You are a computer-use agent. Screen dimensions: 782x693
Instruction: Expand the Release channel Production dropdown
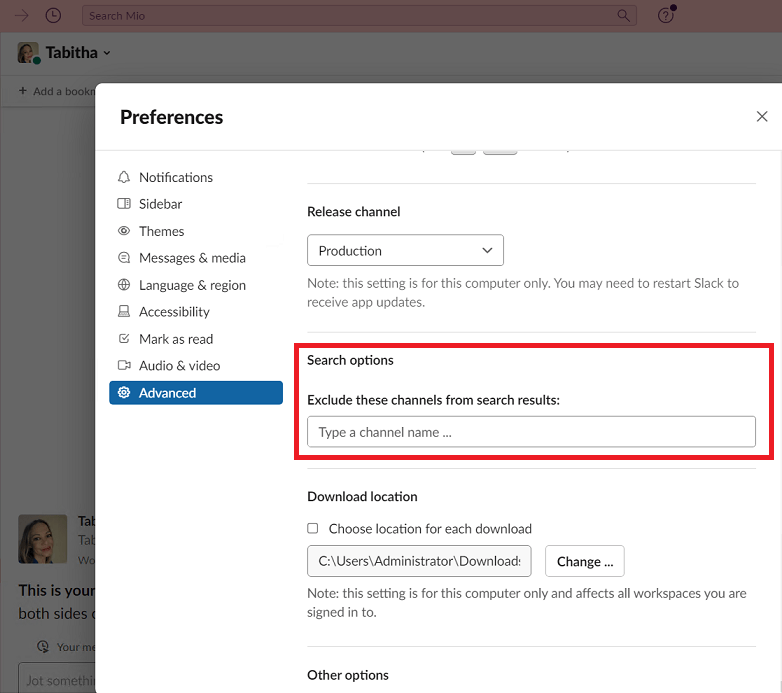tap(405, 251)
